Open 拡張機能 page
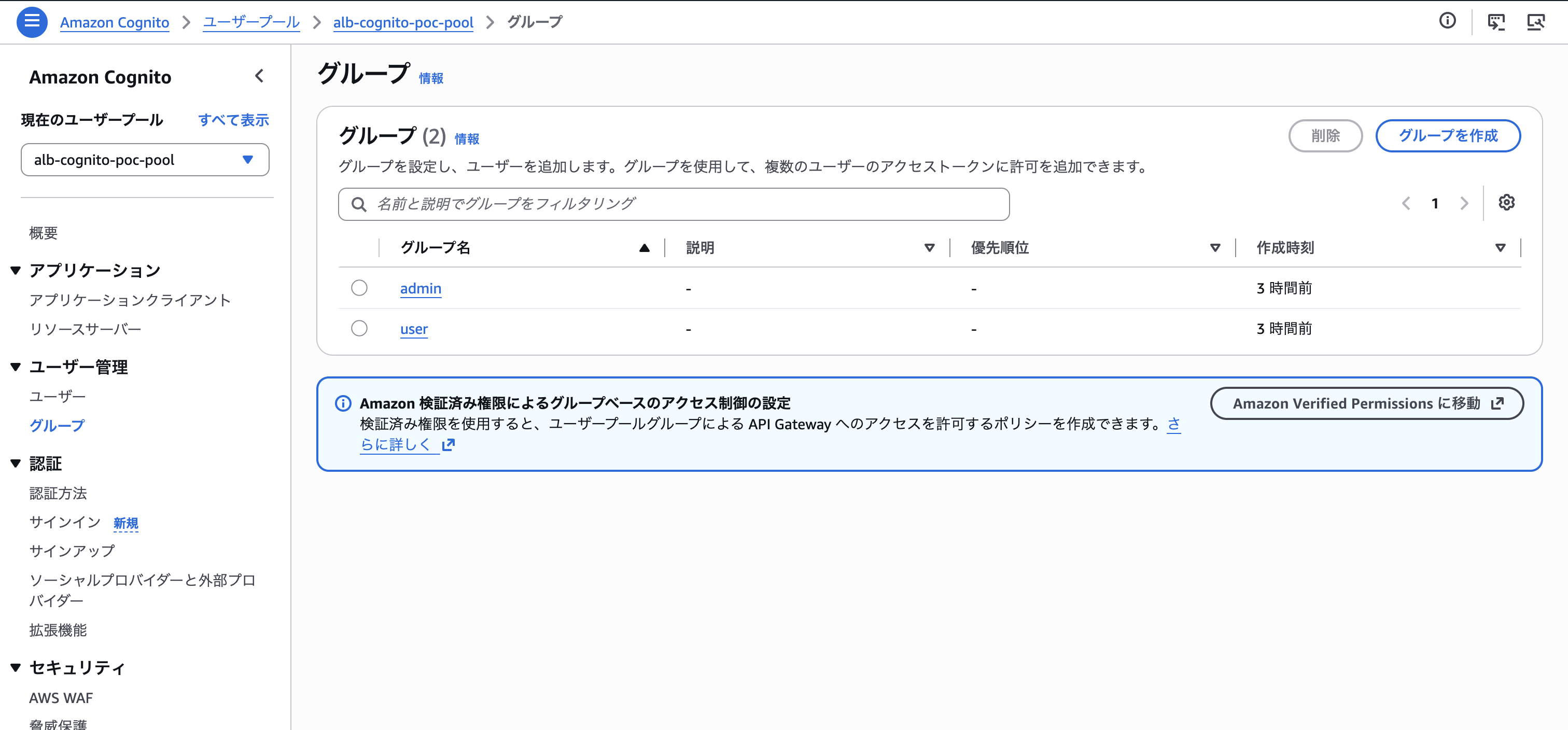 coord(58,630)
